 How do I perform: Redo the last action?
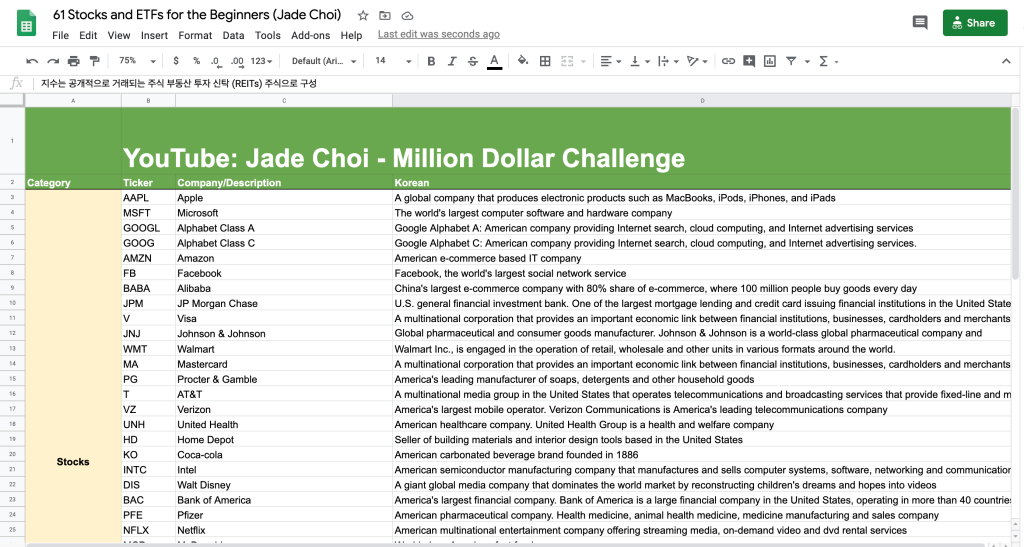tap(53, 61)
